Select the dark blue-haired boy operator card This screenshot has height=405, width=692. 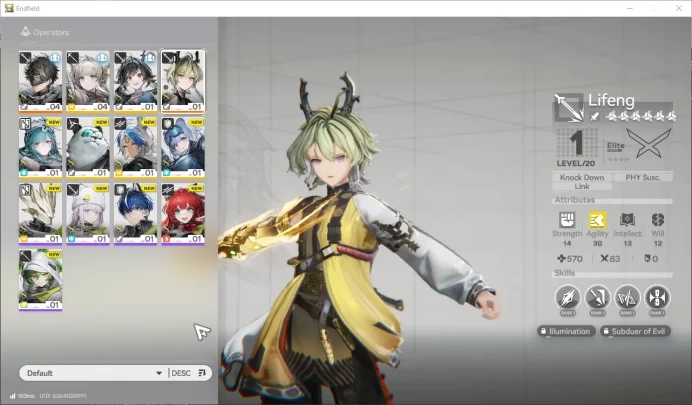[x=135, y=214]
